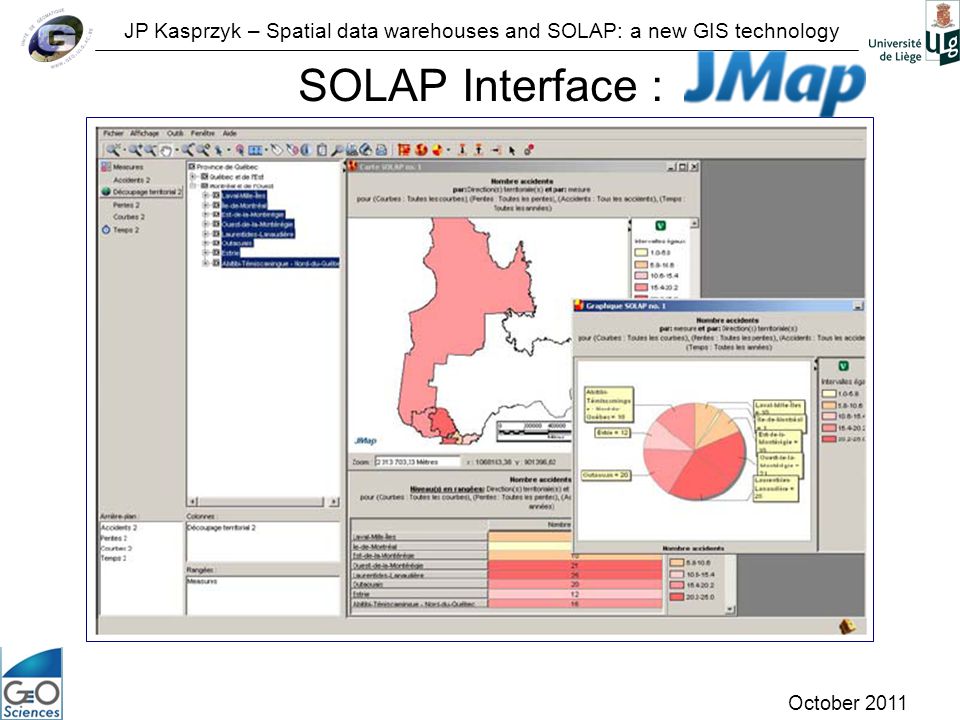The width and height of the screenshot is (960, 720).
Task: Create a new SOLAP map with red map icon
Action: coord(403,150)
